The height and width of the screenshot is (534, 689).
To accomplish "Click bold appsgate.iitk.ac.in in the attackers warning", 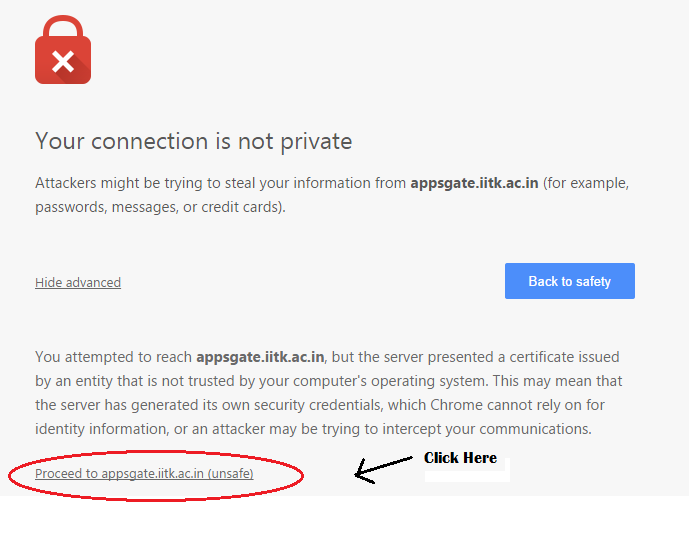I will click(x=475, y=184).
